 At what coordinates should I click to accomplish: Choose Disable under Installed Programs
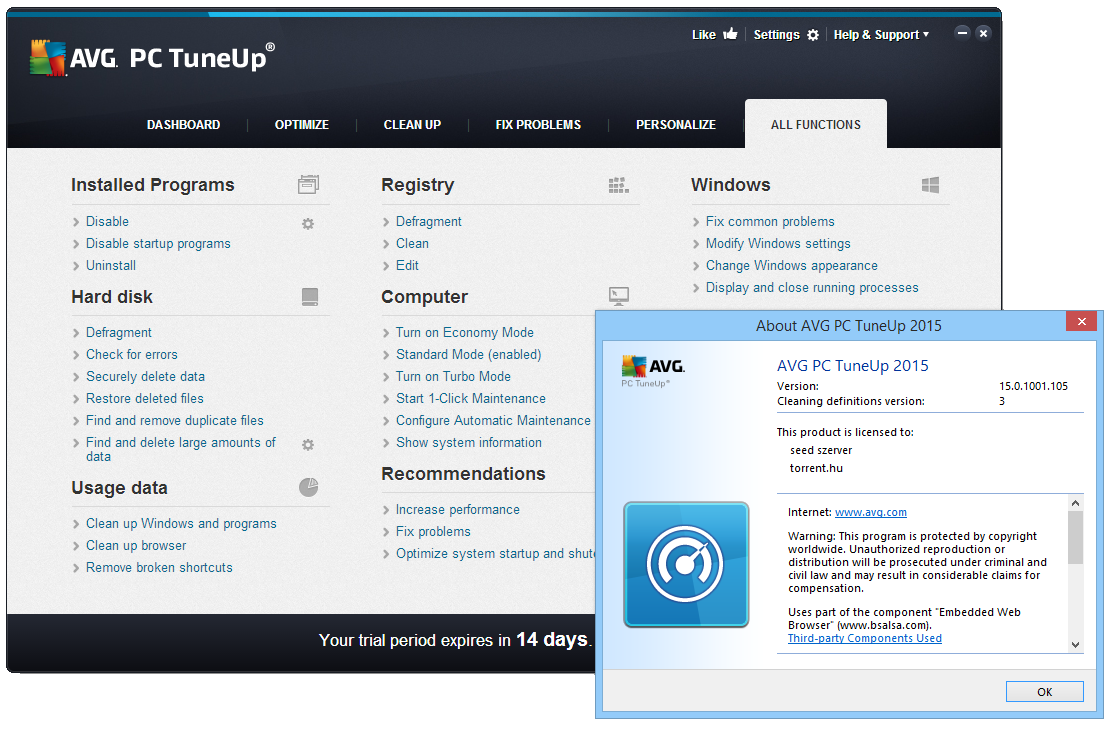(108, 222)
